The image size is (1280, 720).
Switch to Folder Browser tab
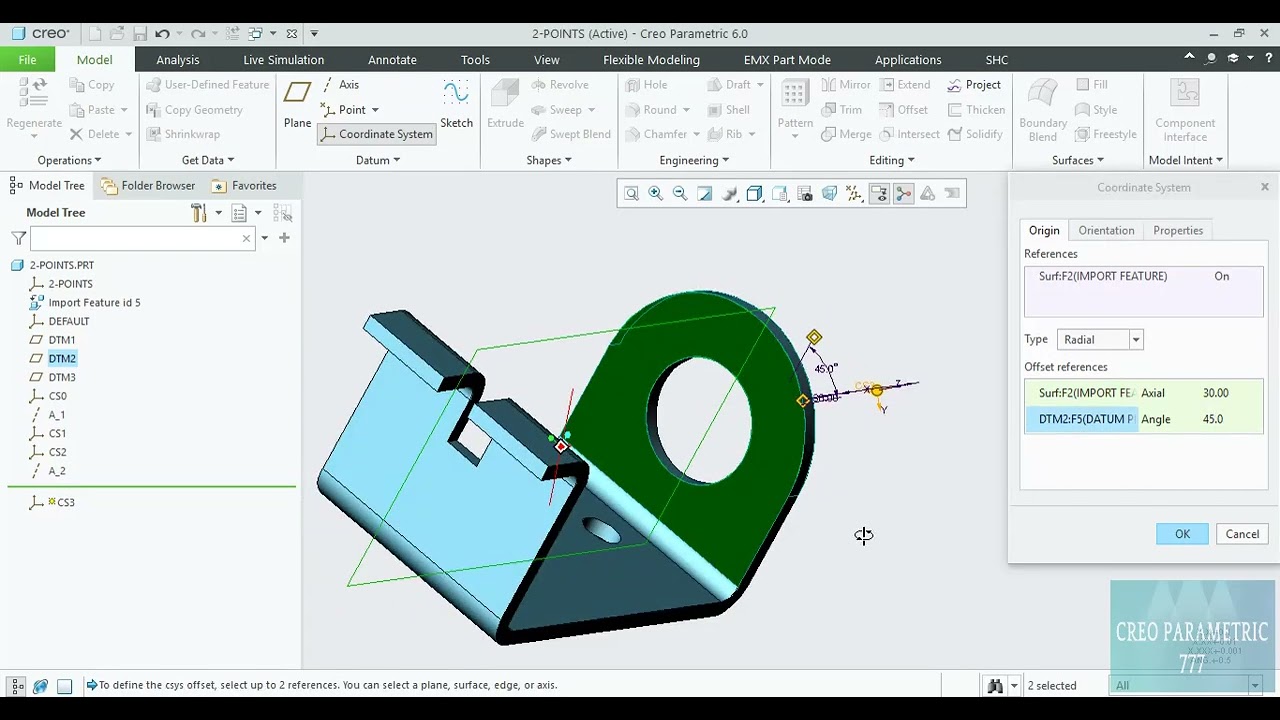coord(148,186)
